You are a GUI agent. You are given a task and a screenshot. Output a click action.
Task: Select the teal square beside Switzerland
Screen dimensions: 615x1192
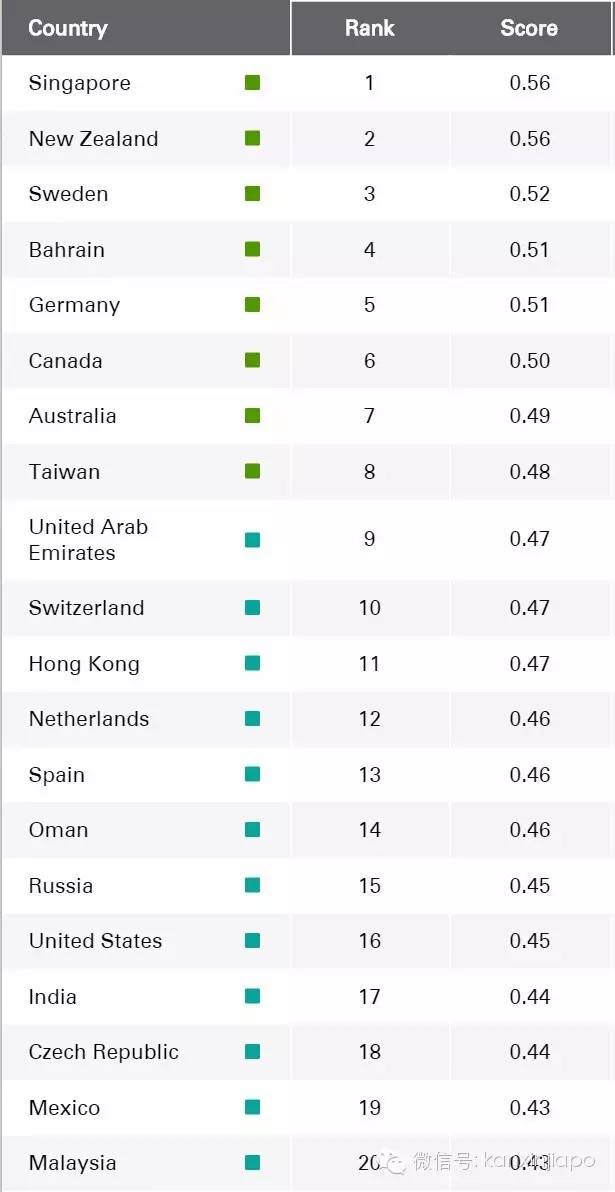pos(252,608)
